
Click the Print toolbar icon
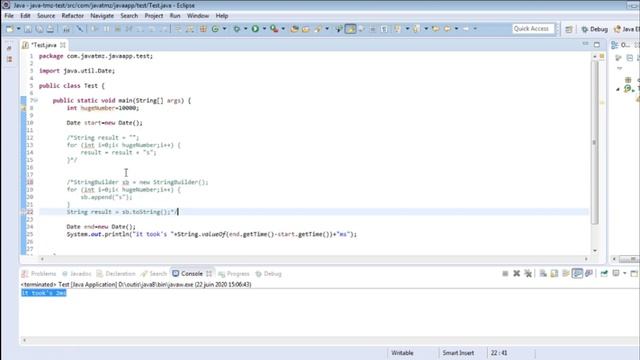(x=50, y=29)
